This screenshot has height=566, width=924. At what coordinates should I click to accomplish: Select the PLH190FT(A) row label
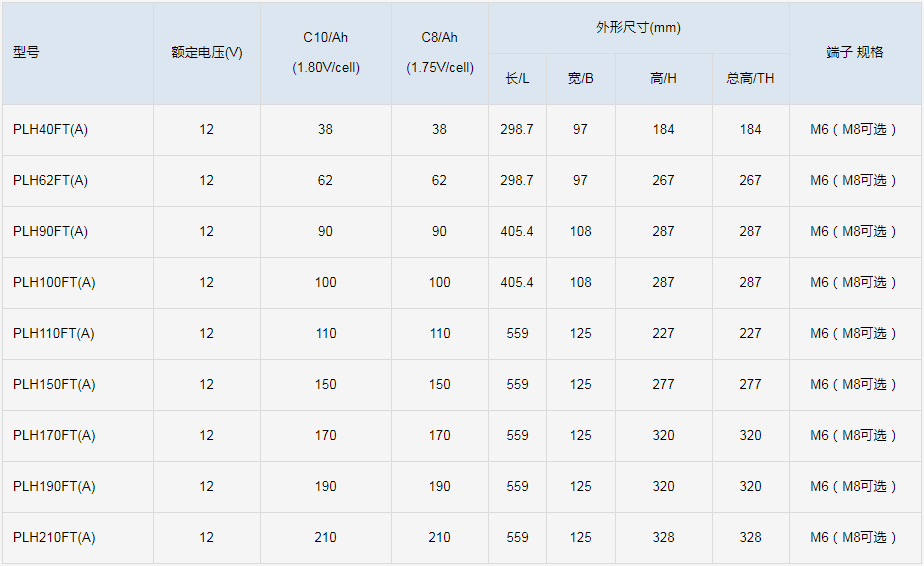(x=54, y=487)
